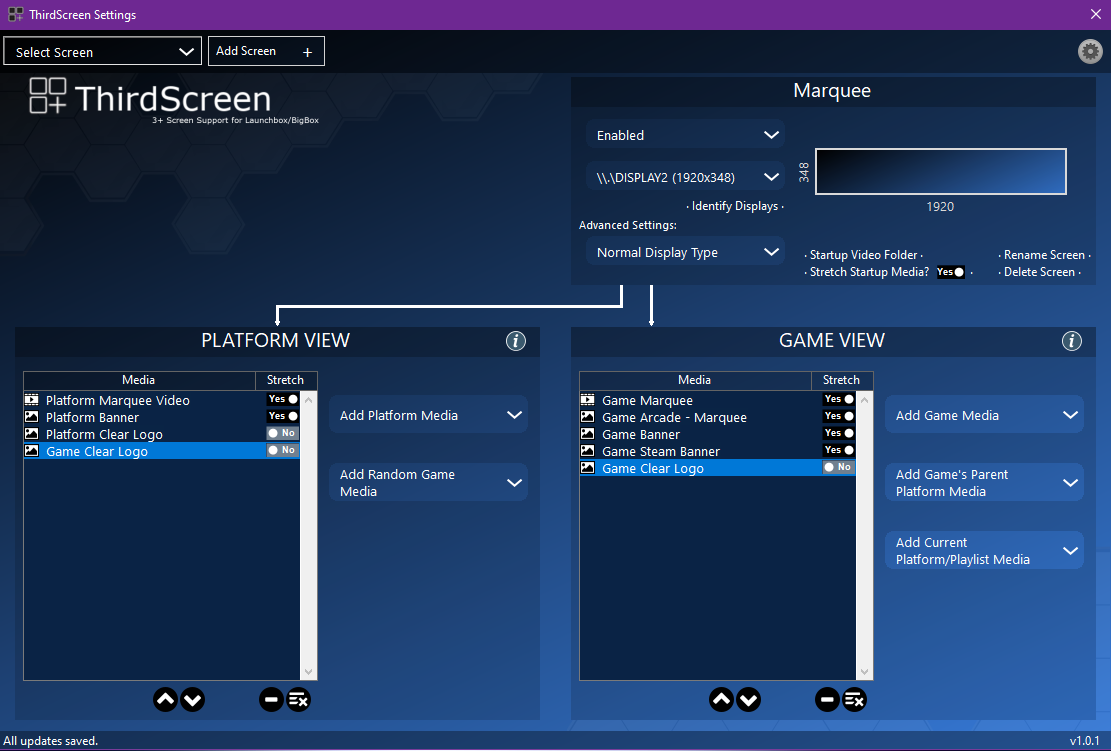1111x751 pixels.
Task: Click the Add Screen button
Action: tap(266, 51)
